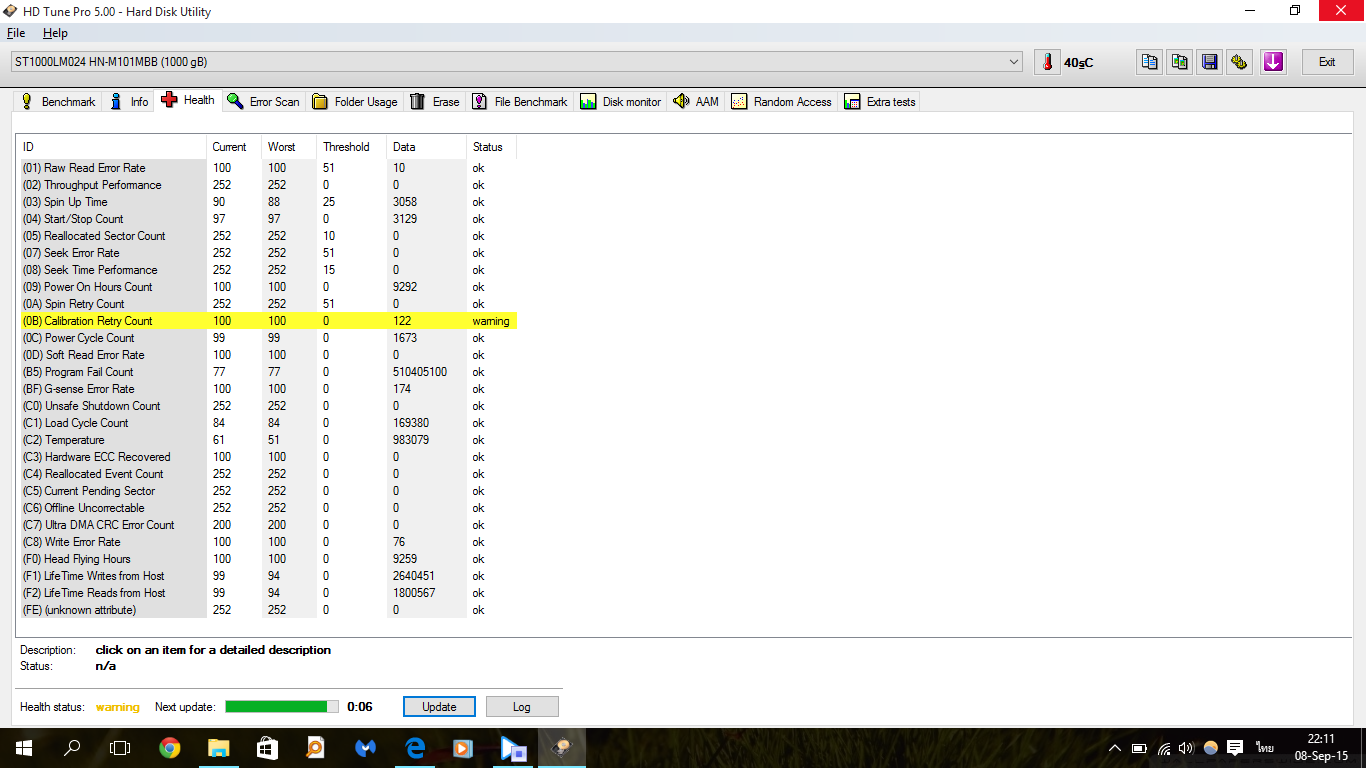Click the 510405100 data value
The width and height of the screenshot is (1366, 768).
[420, 372]
